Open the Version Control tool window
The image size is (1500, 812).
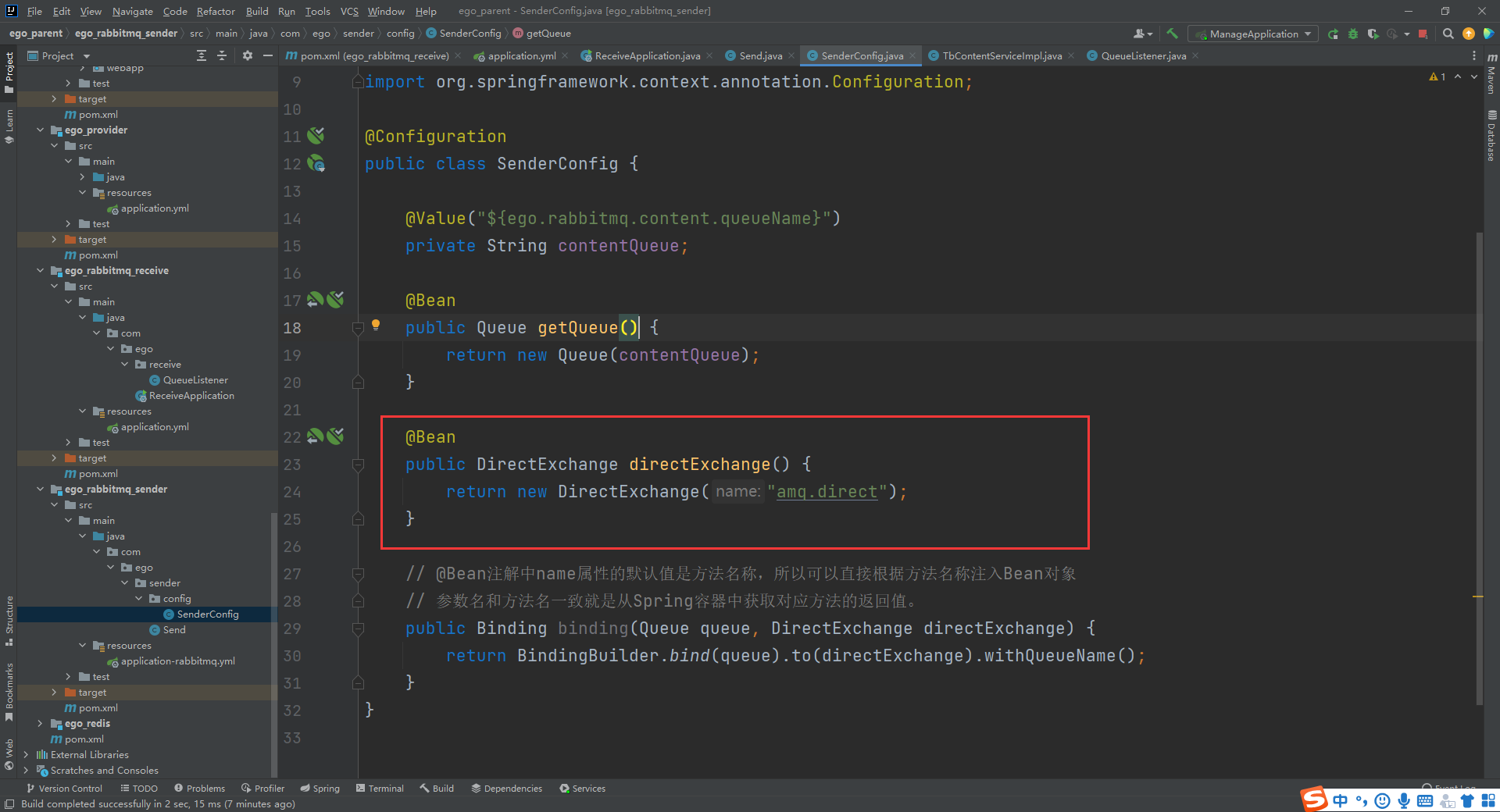tap(64, 789)
